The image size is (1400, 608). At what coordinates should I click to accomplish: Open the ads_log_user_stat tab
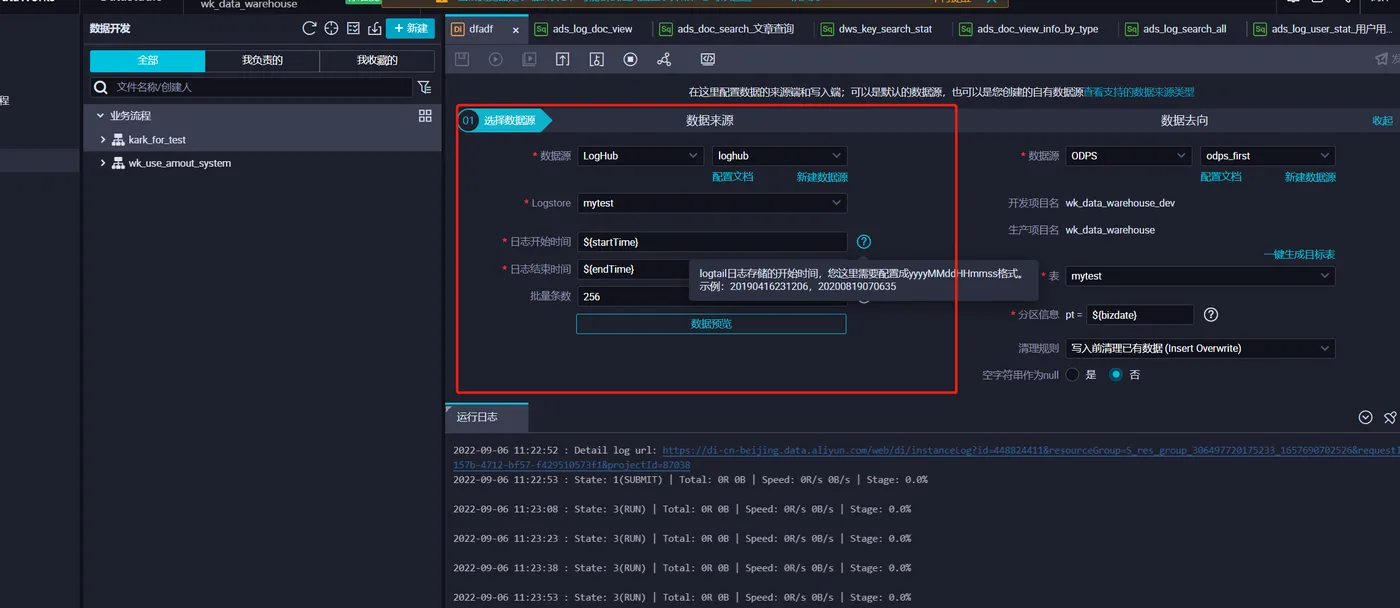[x=1322, y=29]
